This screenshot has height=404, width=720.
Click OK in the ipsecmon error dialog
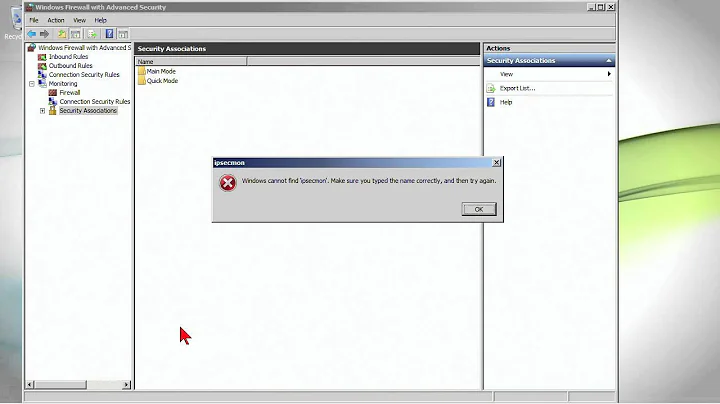(479, 209)
